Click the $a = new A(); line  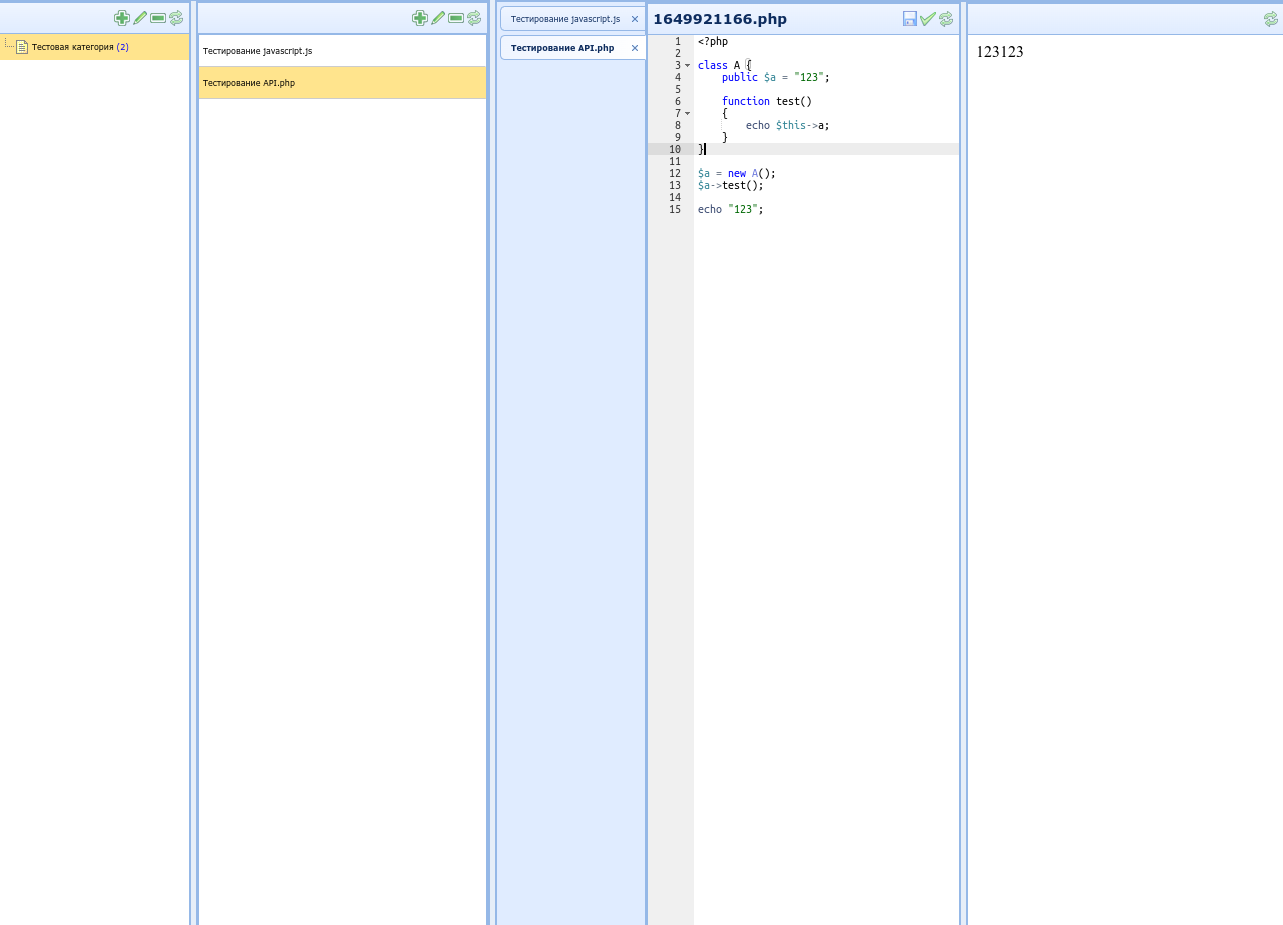pos(737,173)
